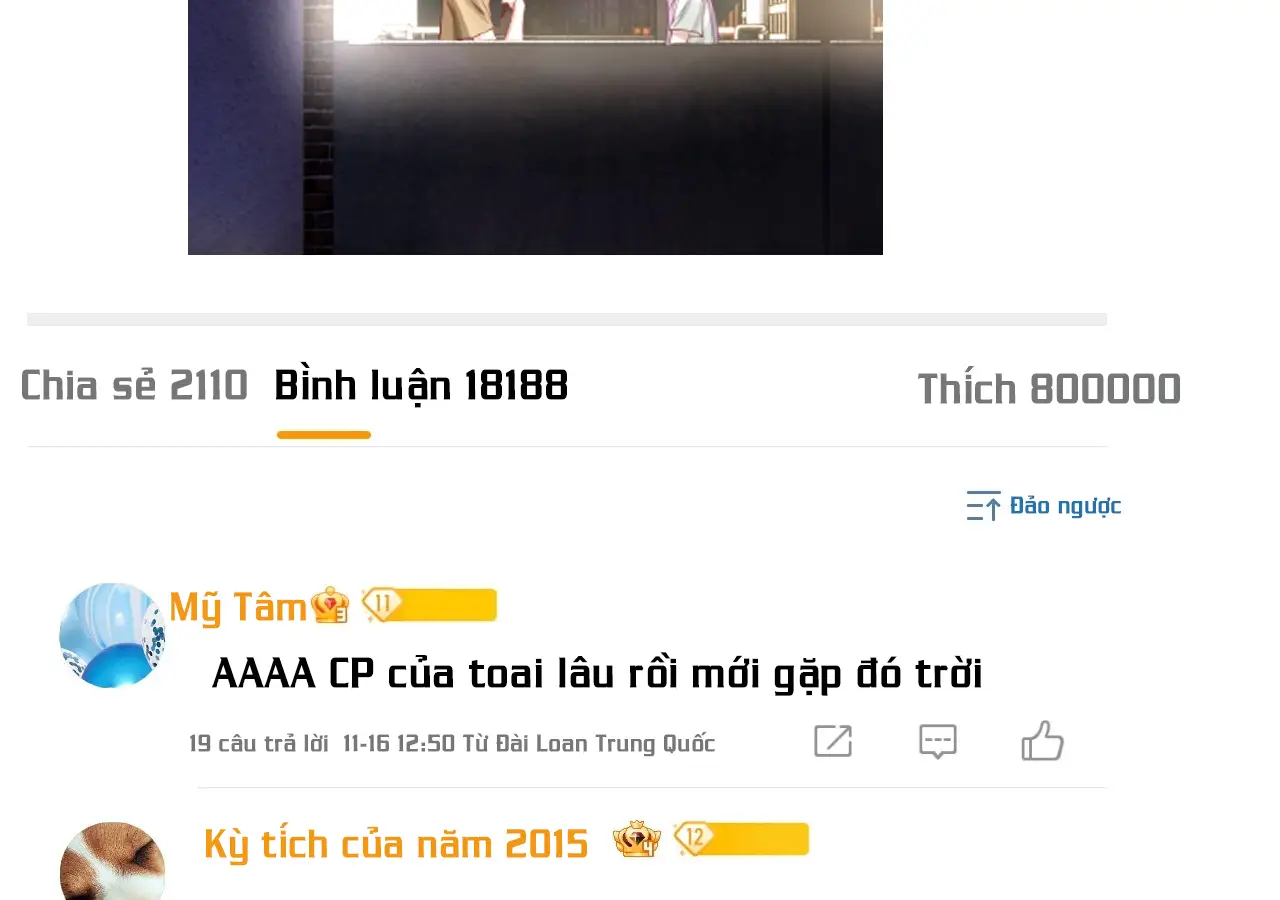The height and width of the screenshot is (900, 1280).
Task: Click the avatar of Kỳ tích của năm 2015
Action: [112, 861]
